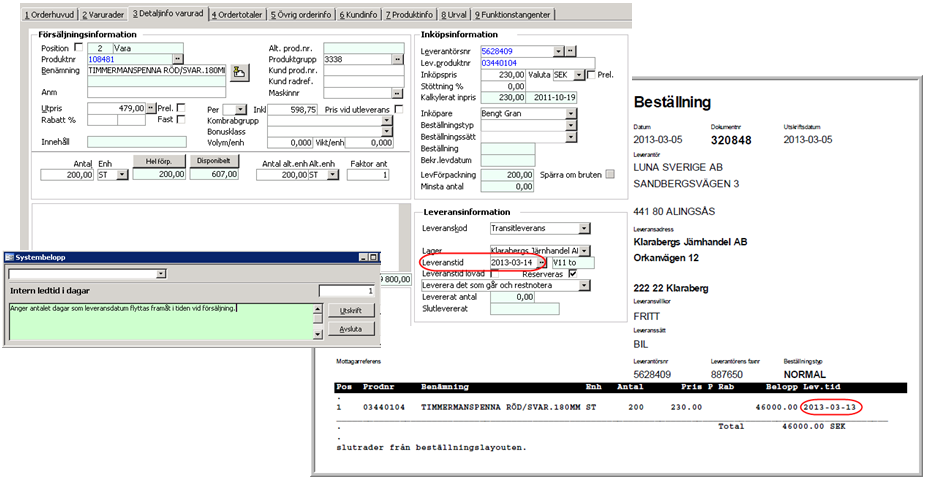Click the Lev.produktnr field 03440104

(537, 63)
